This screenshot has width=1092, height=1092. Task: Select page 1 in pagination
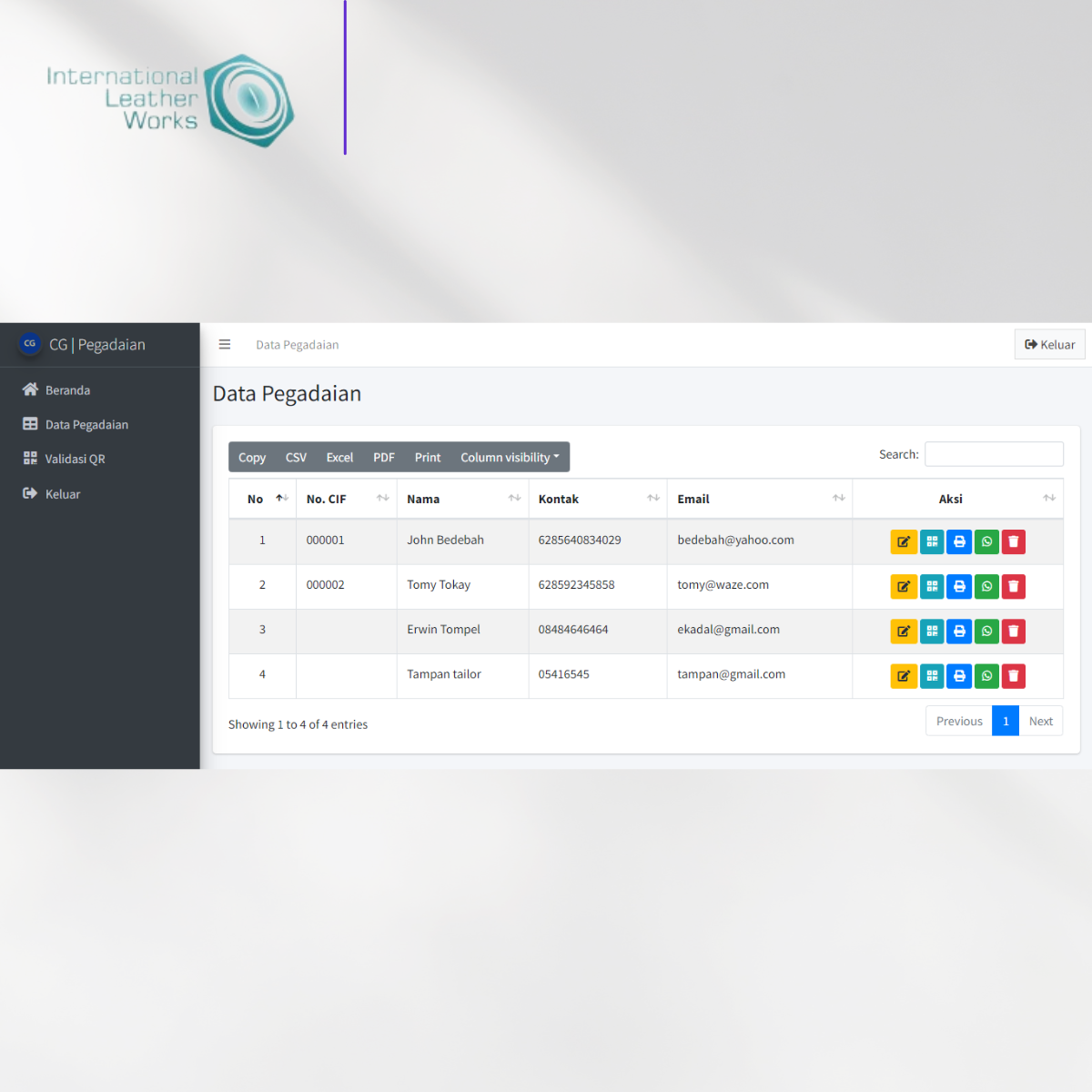[x=1006, y=721]
